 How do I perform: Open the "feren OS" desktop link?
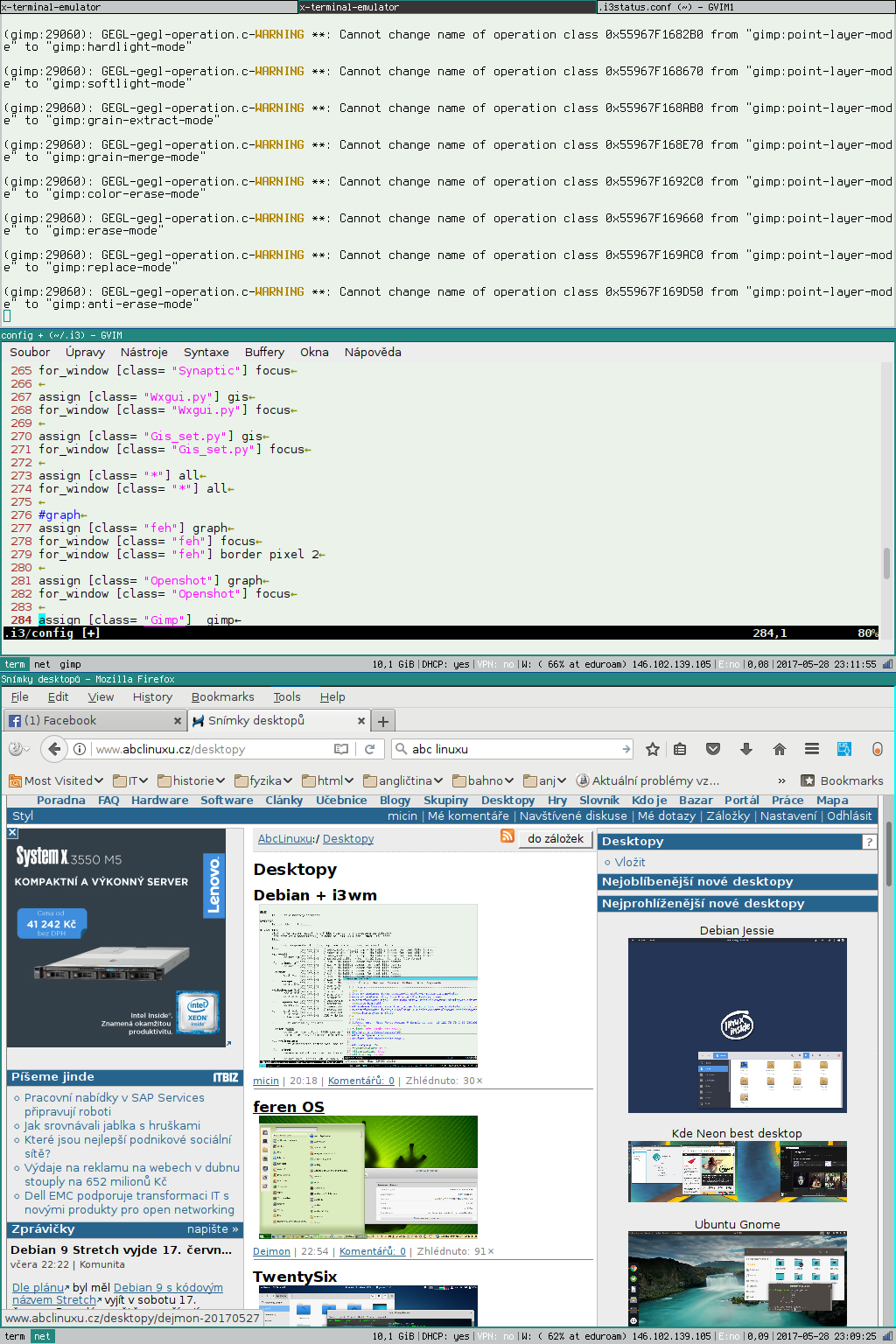tap(289, 1107)
